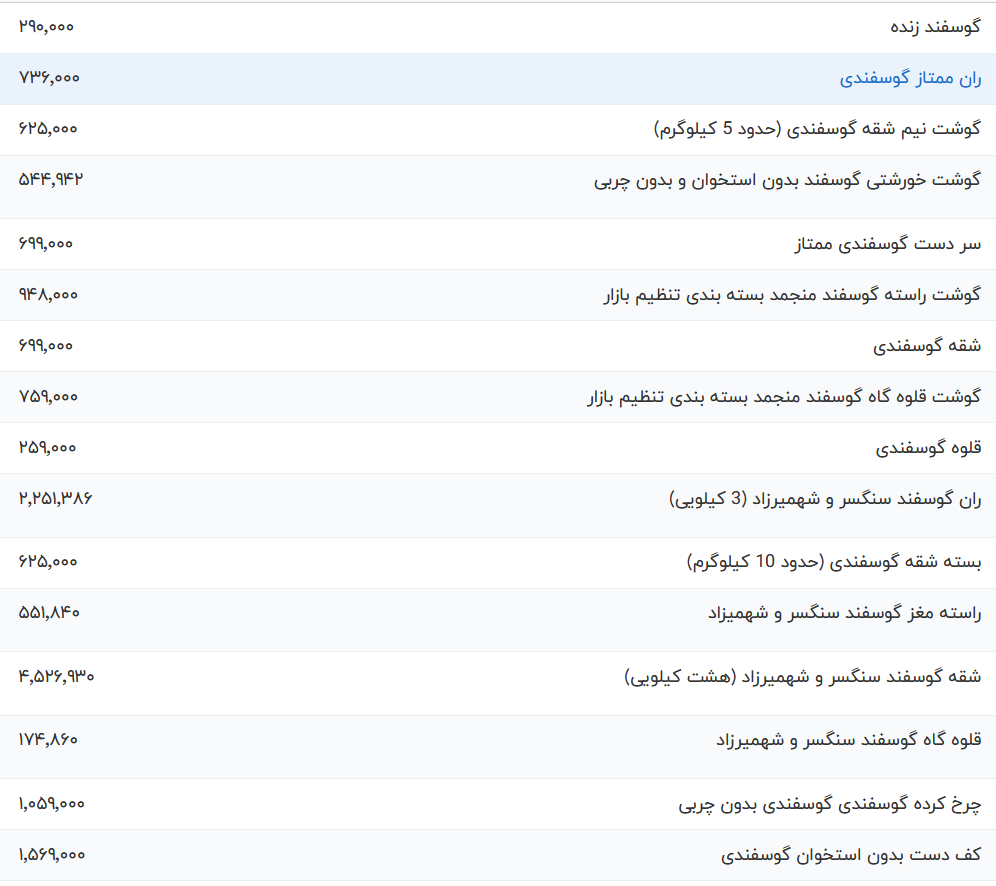
Task: Click the price ۱۷۴,۸۶۰
Action: point(48,740)
